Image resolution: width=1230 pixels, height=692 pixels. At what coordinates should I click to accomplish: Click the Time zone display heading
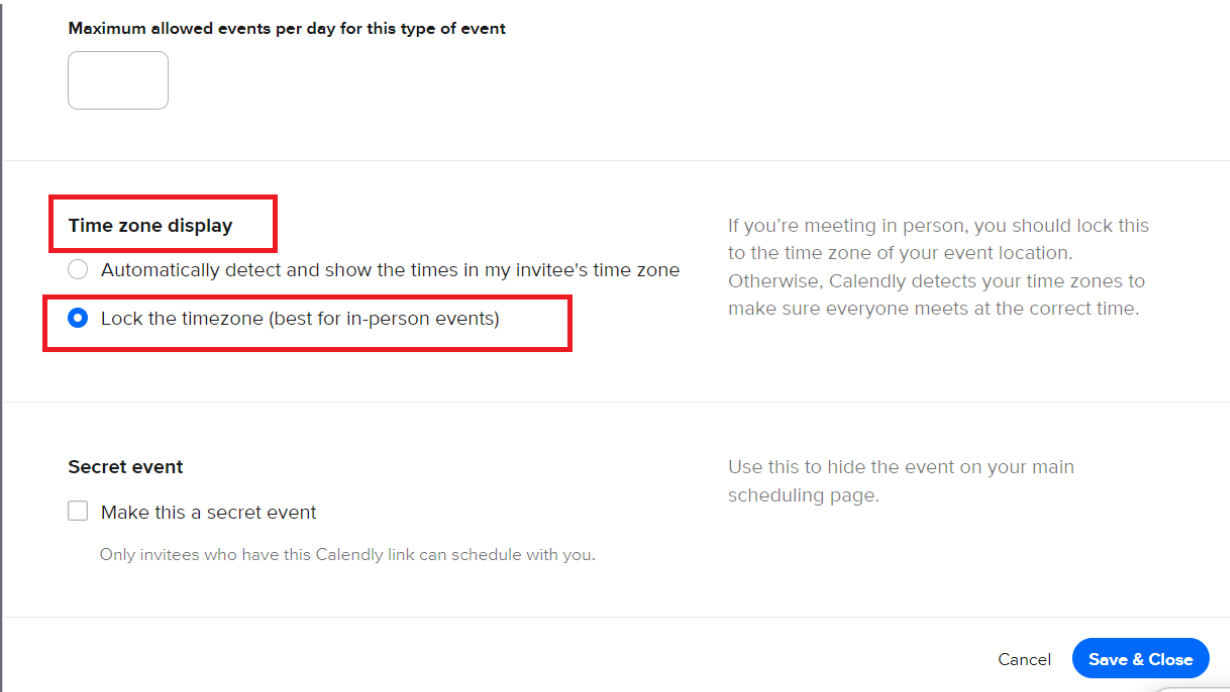click(x=150, y=226)
